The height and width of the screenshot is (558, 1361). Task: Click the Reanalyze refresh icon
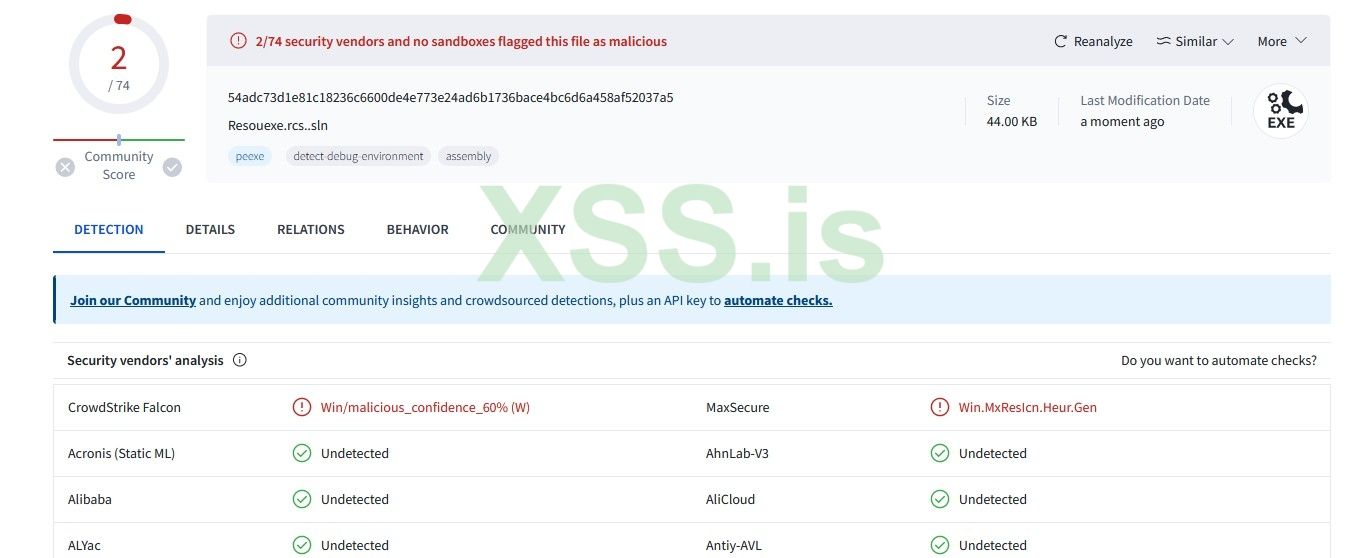tap(1061, 41)
